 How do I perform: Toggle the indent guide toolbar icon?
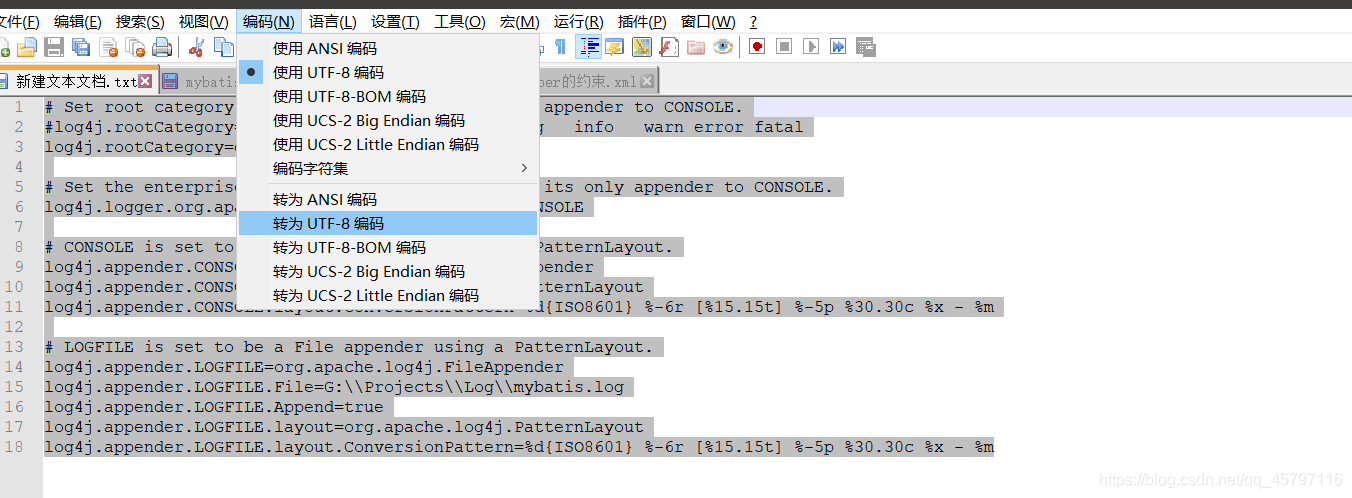[x=589, y=46]
